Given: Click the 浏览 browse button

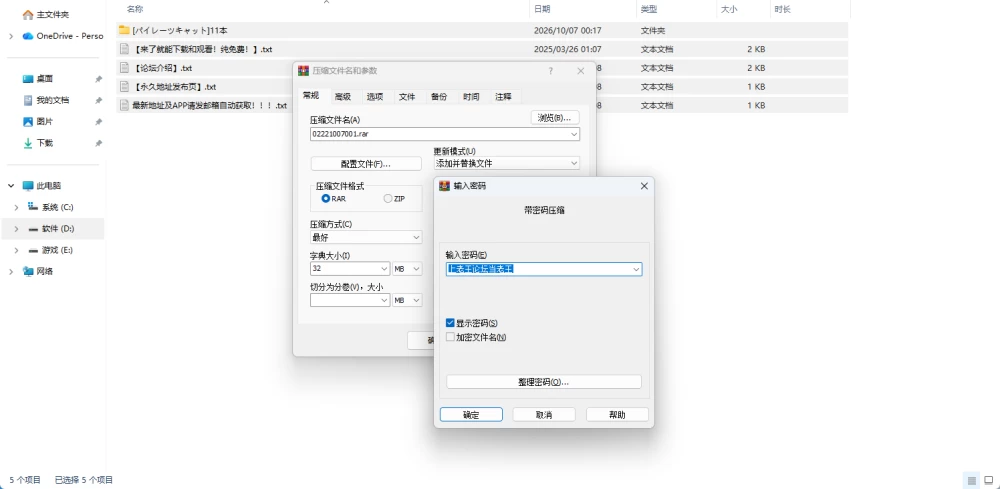Looking at the screenshot, I should (555, 117).
